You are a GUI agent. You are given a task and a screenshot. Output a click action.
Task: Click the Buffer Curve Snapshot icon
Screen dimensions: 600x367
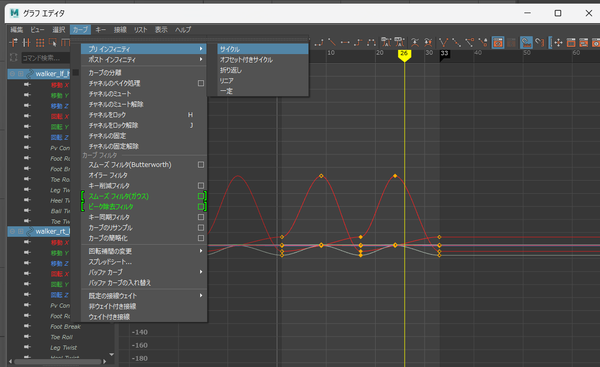coord(386,42)
